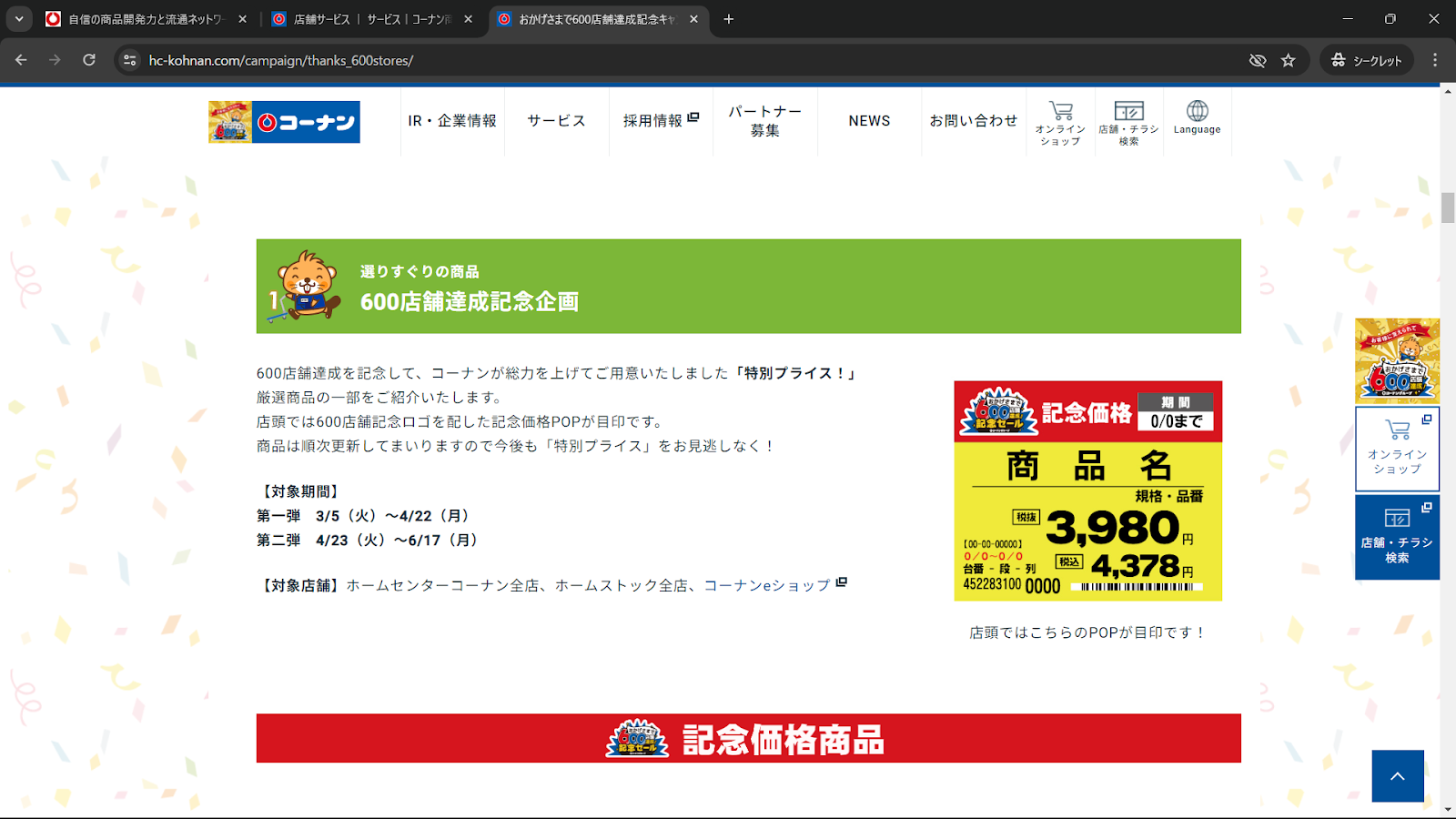Open the オンラインショップ cart icon in header
The image size is (1456, 819).
click(1060, 122)
